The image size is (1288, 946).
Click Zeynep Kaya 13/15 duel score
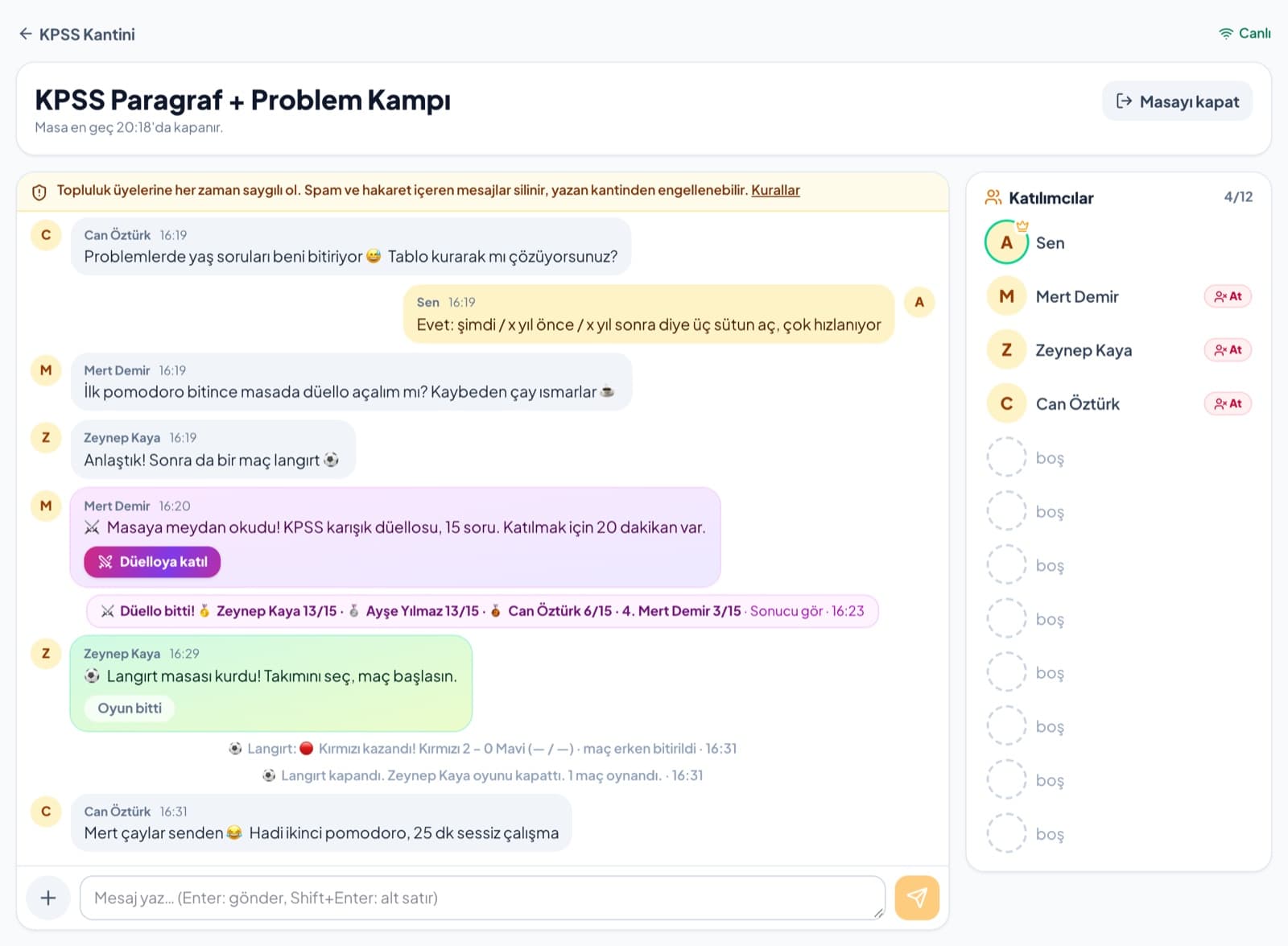coord(276,611)
